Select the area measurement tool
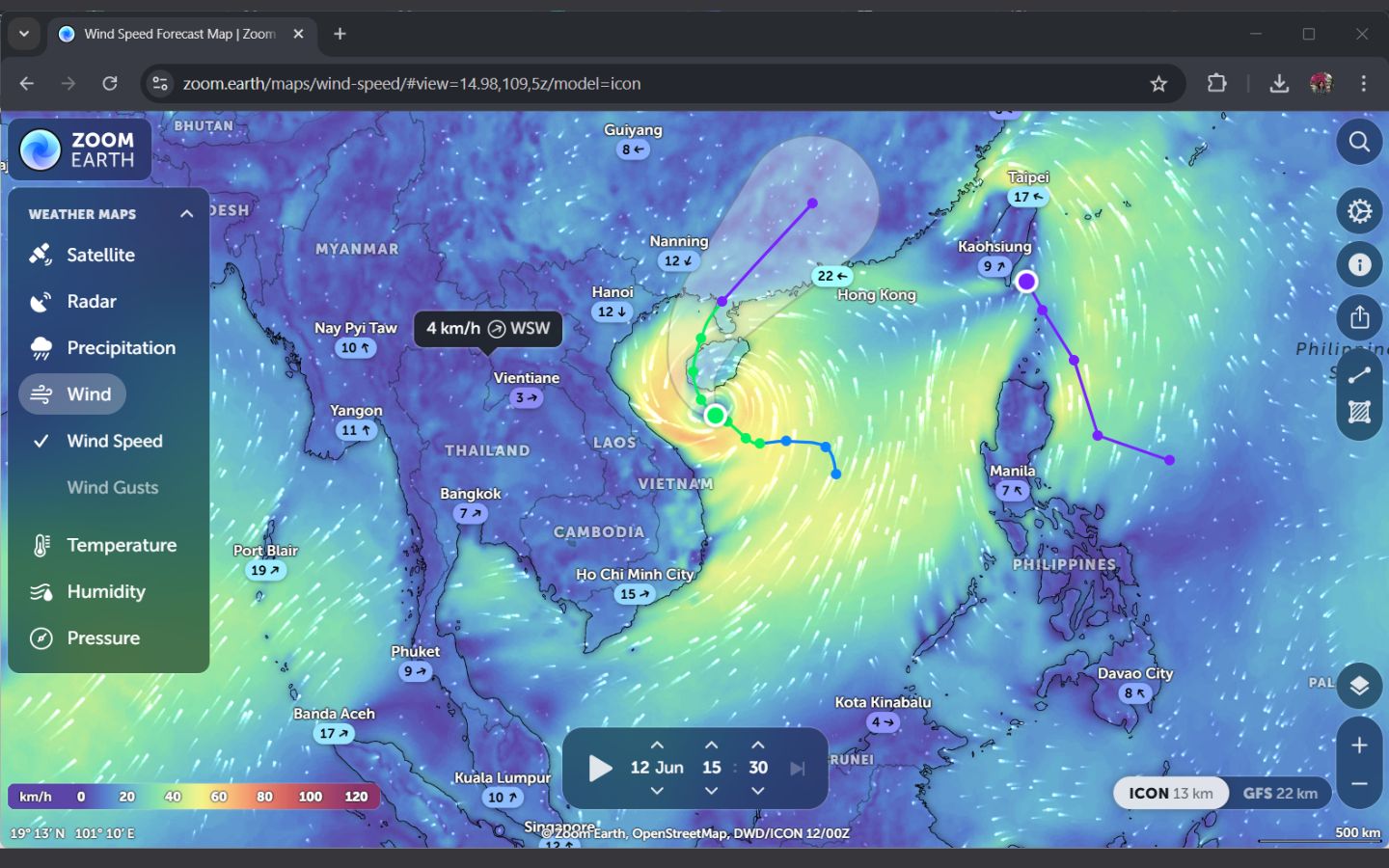The width and height of the screenshot is (1389, 868). click(x=1359, y=412)
